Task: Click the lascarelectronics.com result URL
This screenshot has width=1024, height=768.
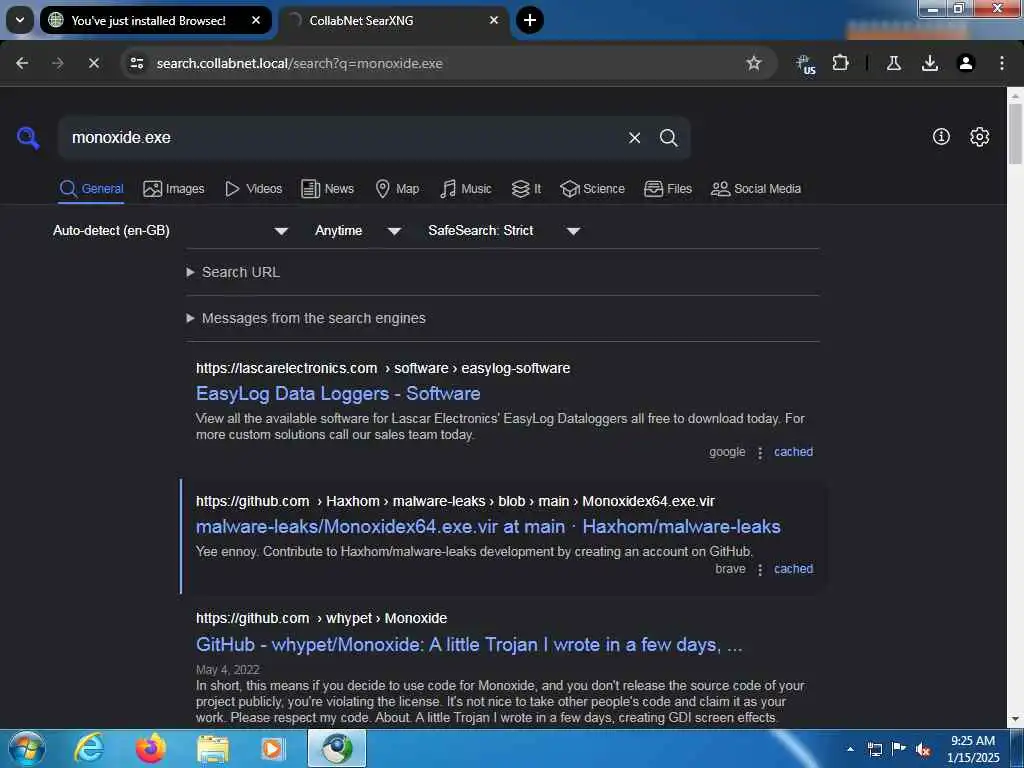Action: (x=383, y=368)
